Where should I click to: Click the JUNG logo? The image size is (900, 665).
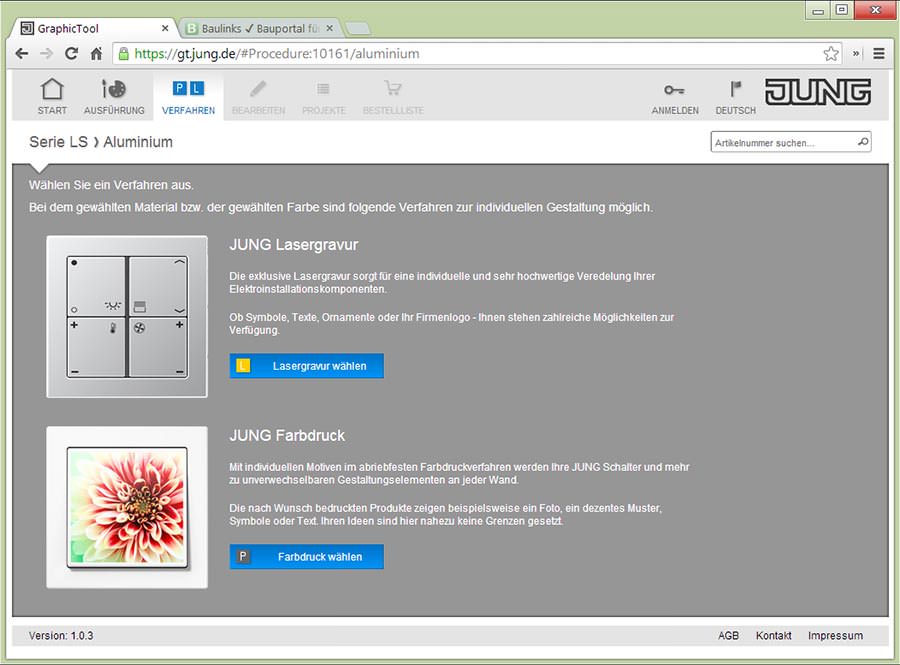click(818, 92)
